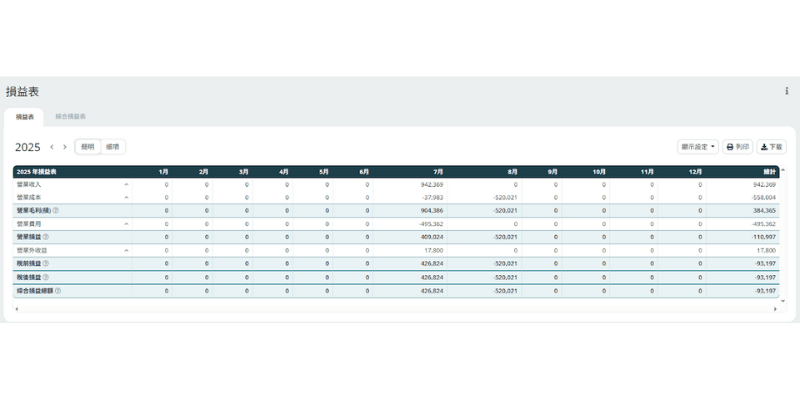The height and width of the screenshot is (400, 800).
Task: Click the horizontal scrollbar right arrow
Action: [x=776, y=309]
